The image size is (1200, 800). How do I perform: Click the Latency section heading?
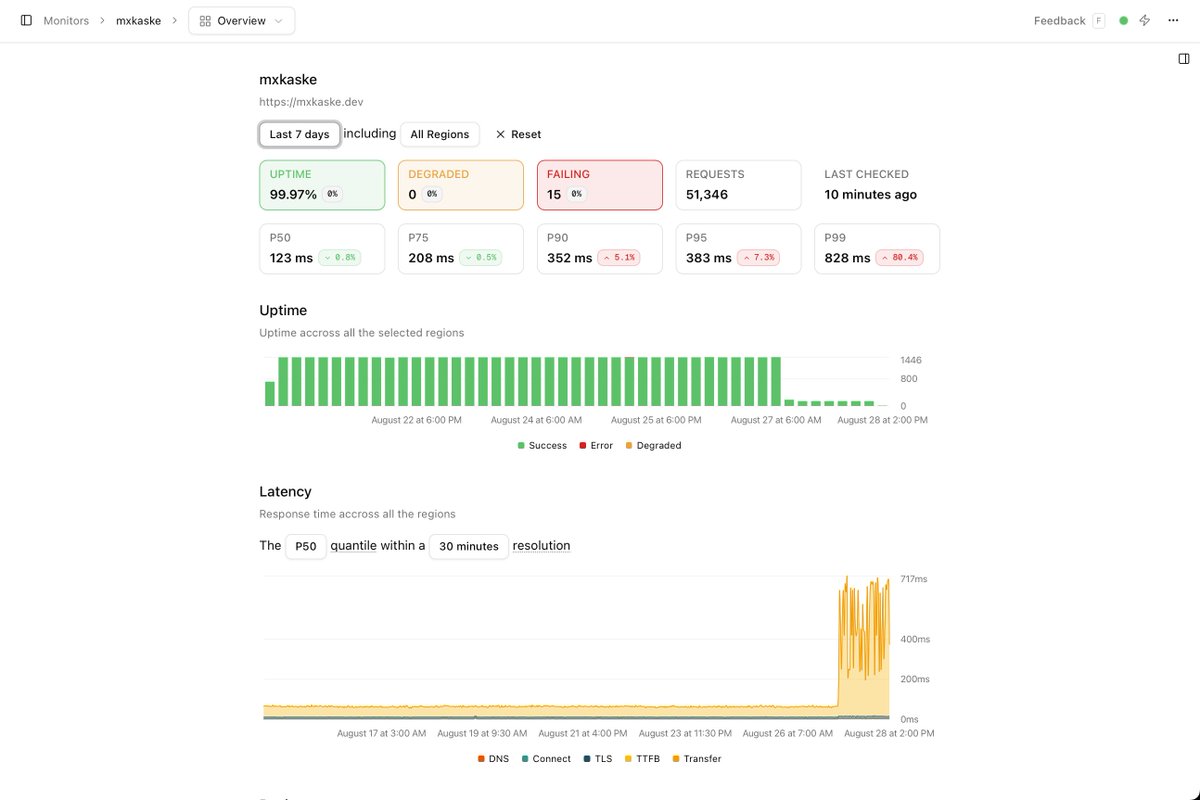[285, 491]
